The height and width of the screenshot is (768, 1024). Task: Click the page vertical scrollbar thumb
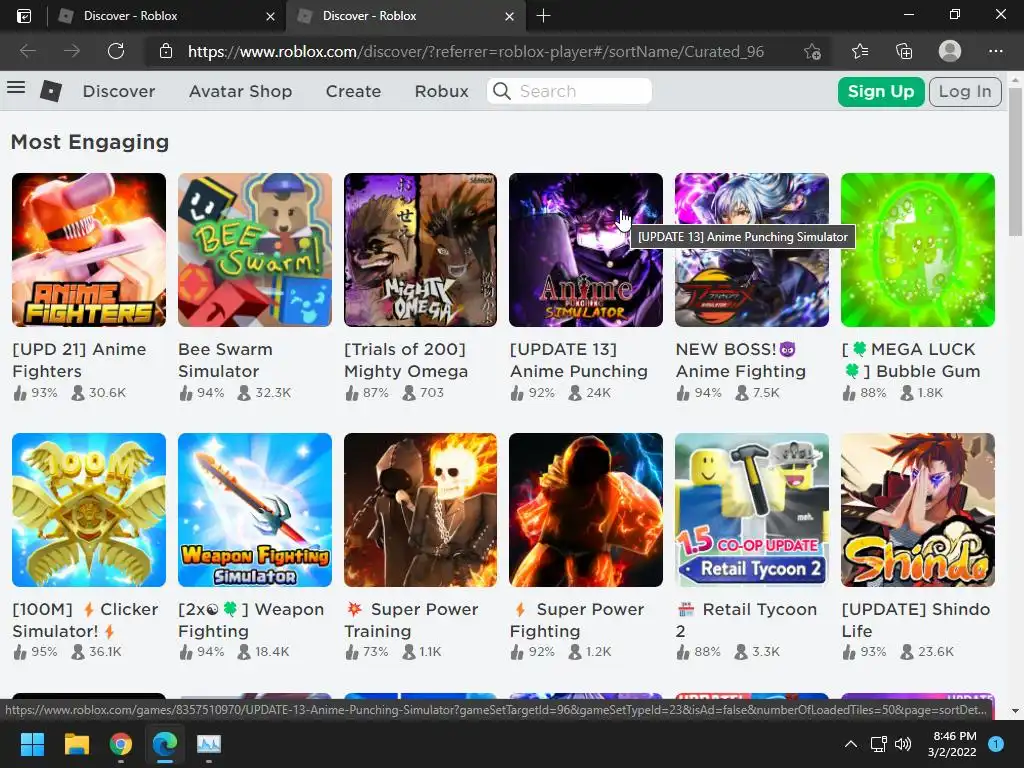pyautogui.click(x=1015, y=161)
